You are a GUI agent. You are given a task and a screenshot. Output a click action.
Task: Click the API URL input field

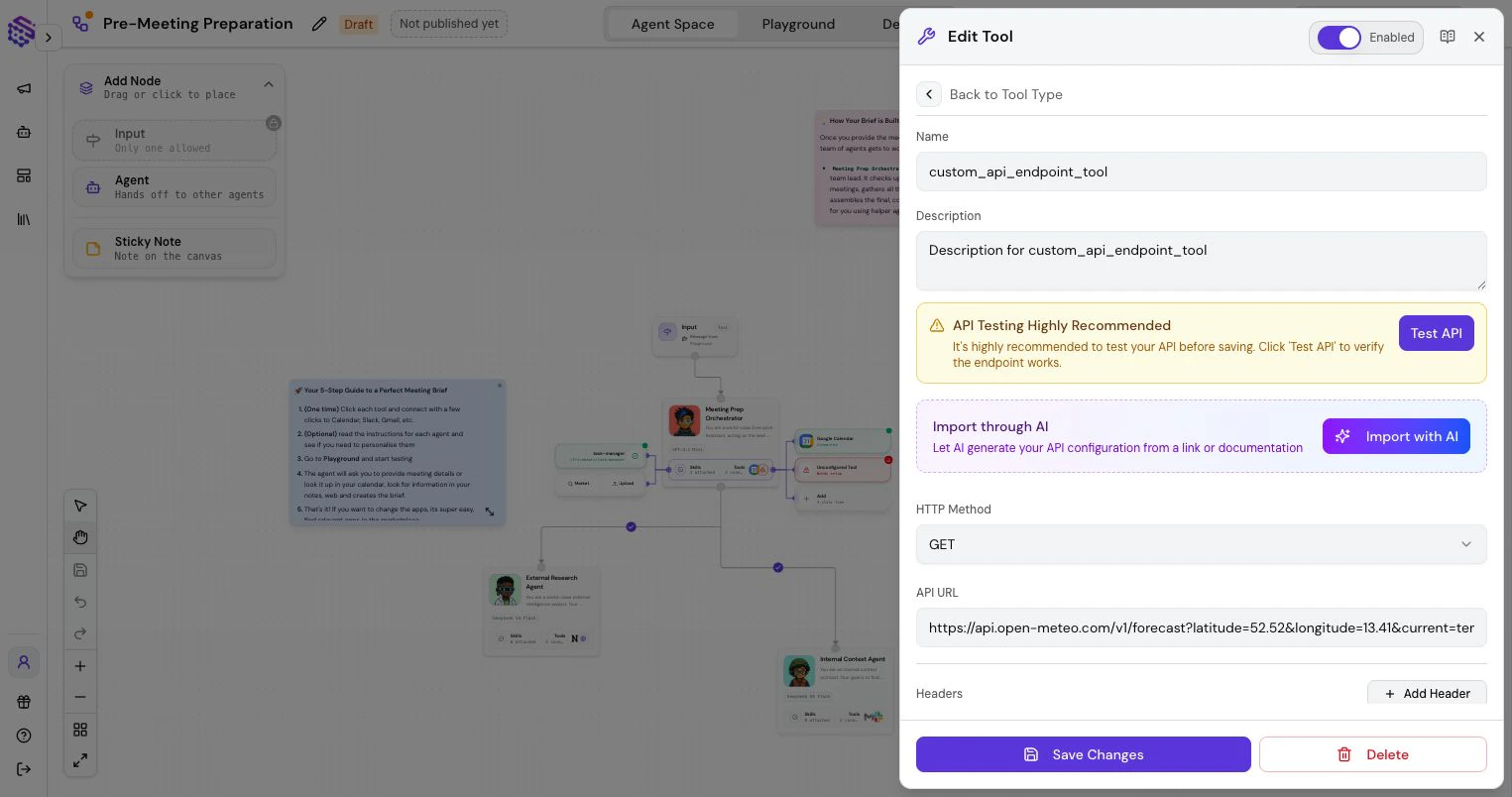point(1201,627)
